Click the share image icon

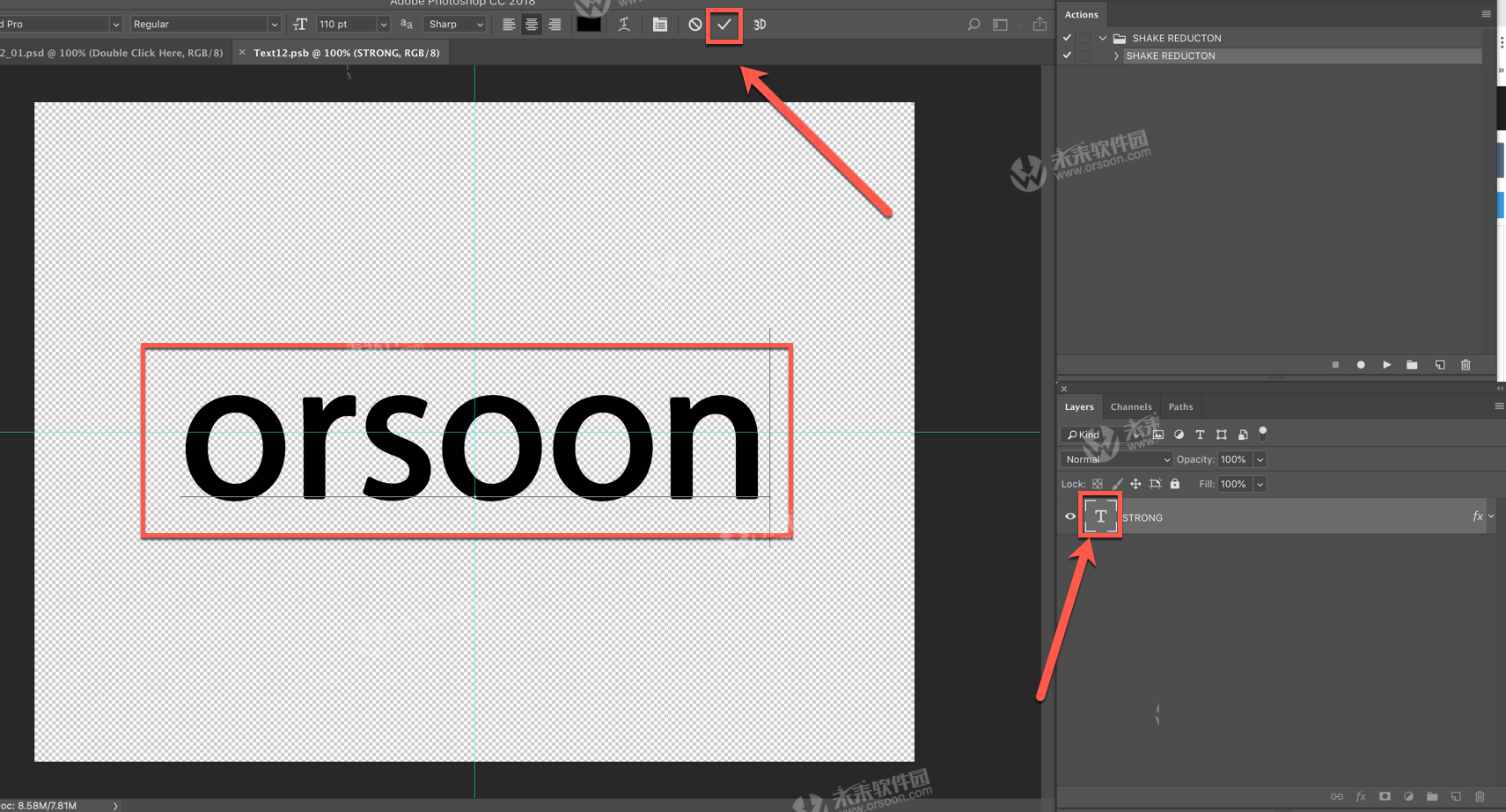click(x=1040, y=24)
